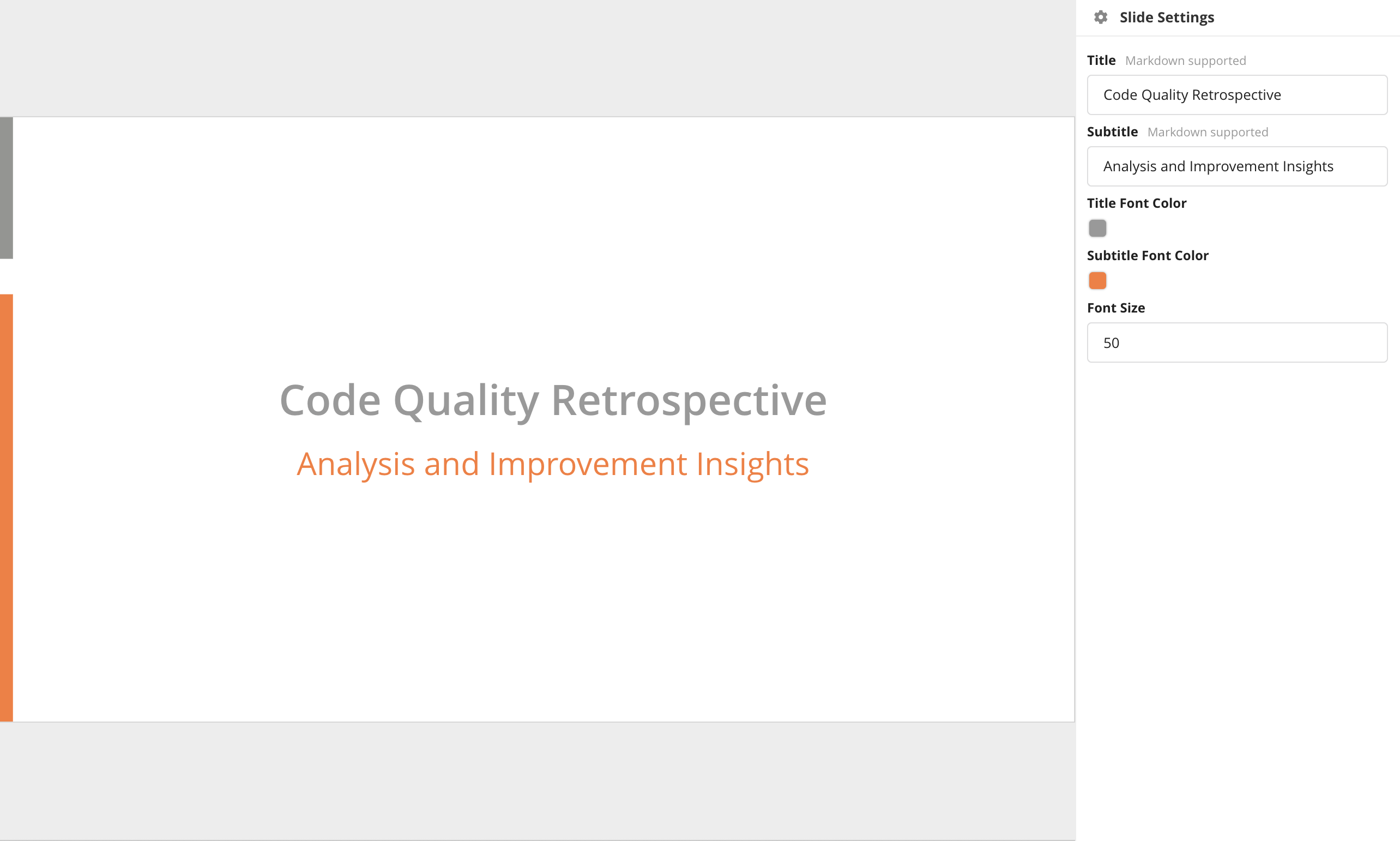Open the gray Title Font Color swatch
Screen dimensions: 1400x841
pos(1097,229)
